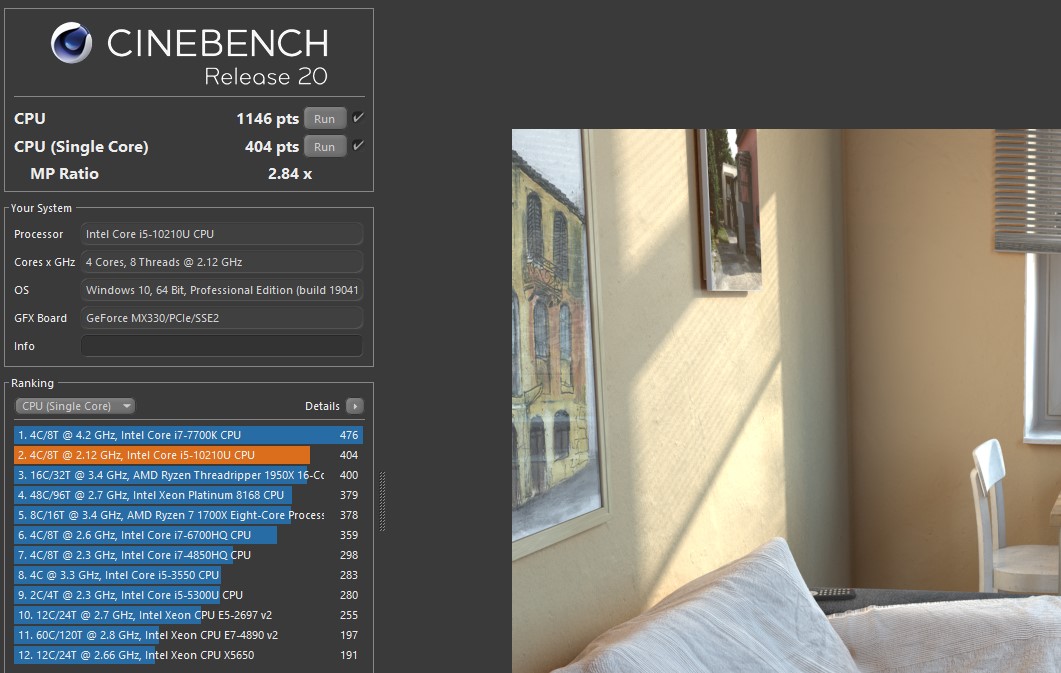Select ranking row Intel Core i5-5300U
This screenshot has width=1061, height=673.
[x=188, y=595]
